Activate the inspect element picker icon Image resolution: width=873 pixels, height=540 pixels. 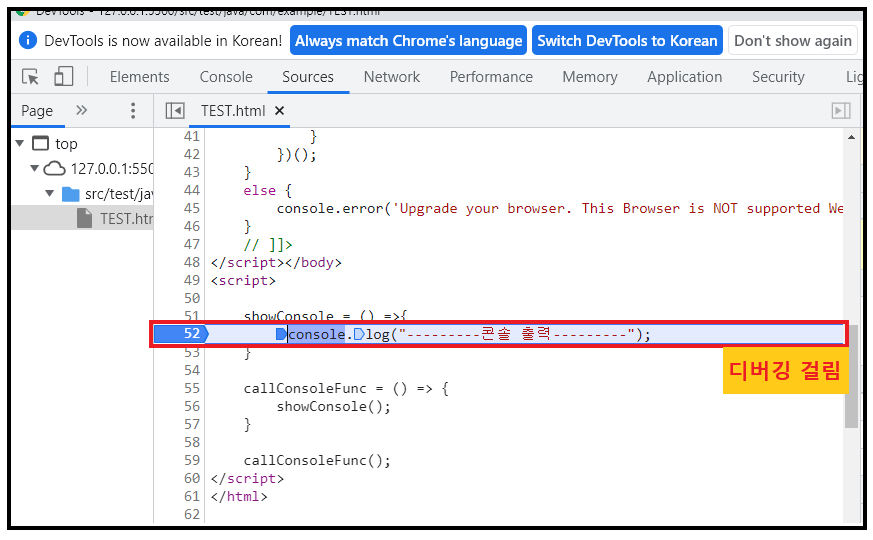pyautogui.click(x=30, y=76)
